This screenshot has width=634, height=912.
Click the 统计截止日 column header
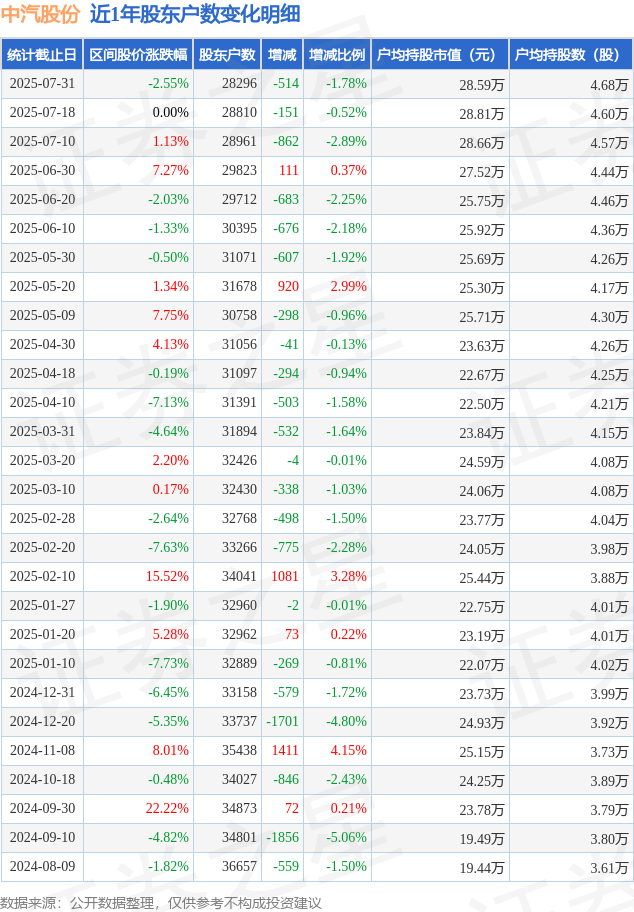click(42, 55)
